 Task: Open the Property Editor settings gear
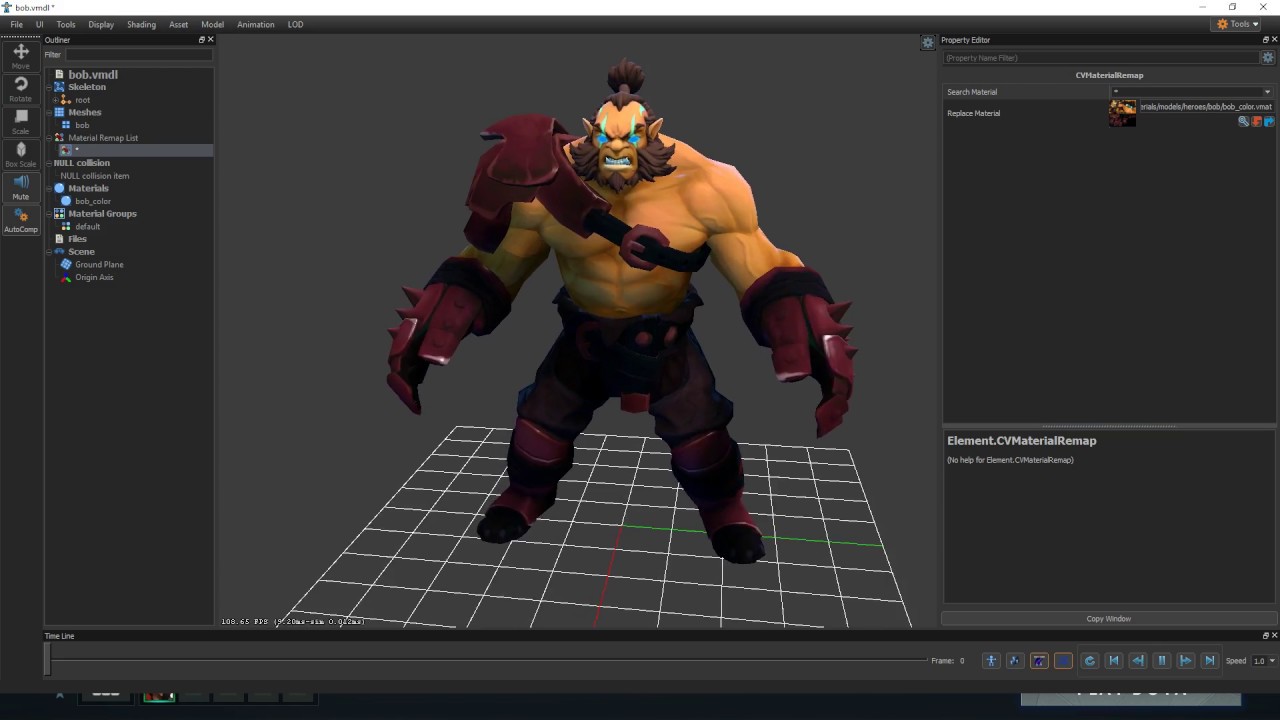coord(1268,58)
